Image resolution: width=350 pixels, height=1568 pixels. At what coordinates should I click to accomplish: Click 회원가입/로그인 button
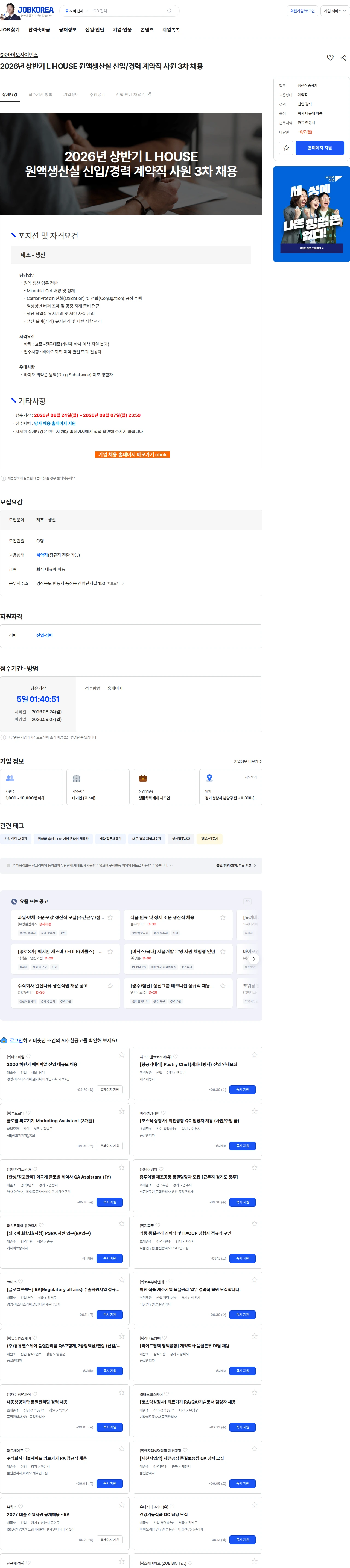(x=302, y=11)
